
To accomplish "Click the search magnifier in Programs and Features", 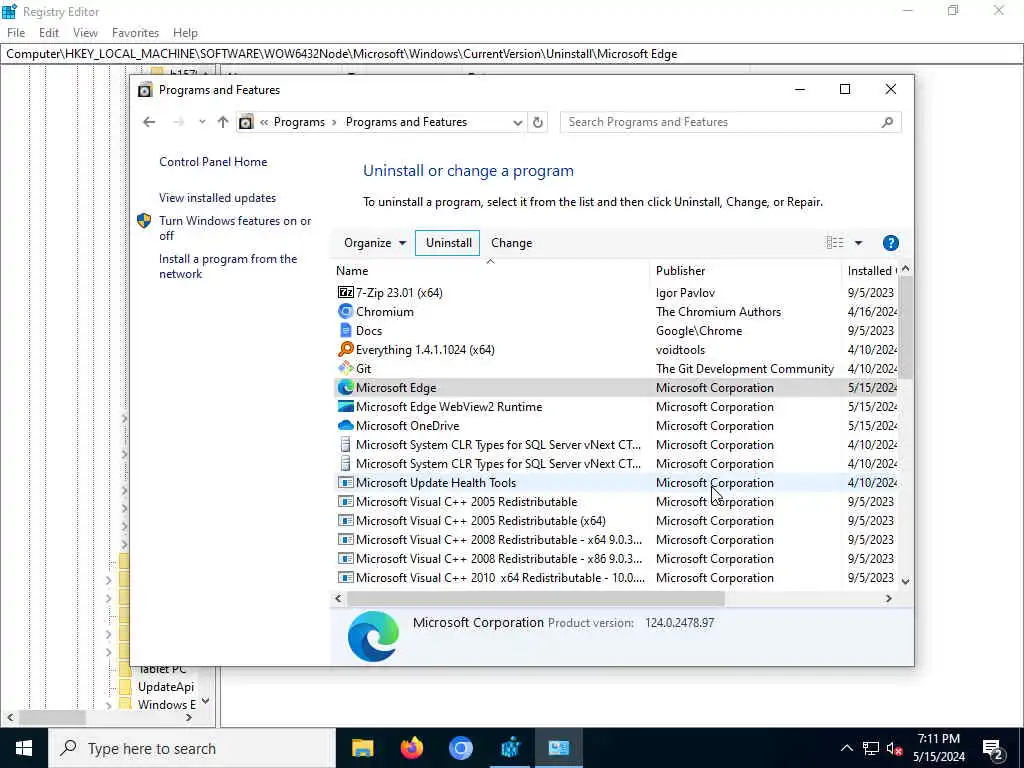I will pyautogui.click(x=887, y=122).
